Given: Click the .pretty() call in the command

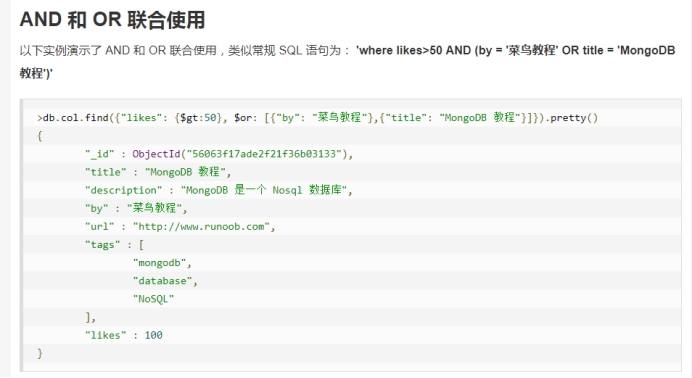Looking at the screenshot, I should [571, 118].
